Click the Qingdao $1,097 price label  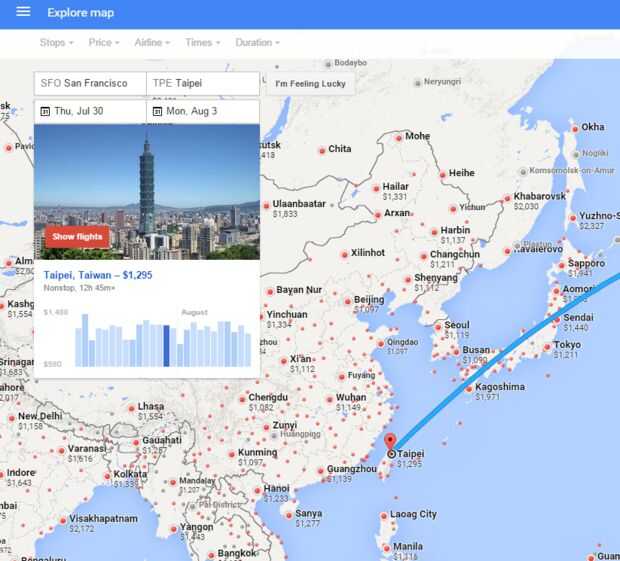coord(397,351)
